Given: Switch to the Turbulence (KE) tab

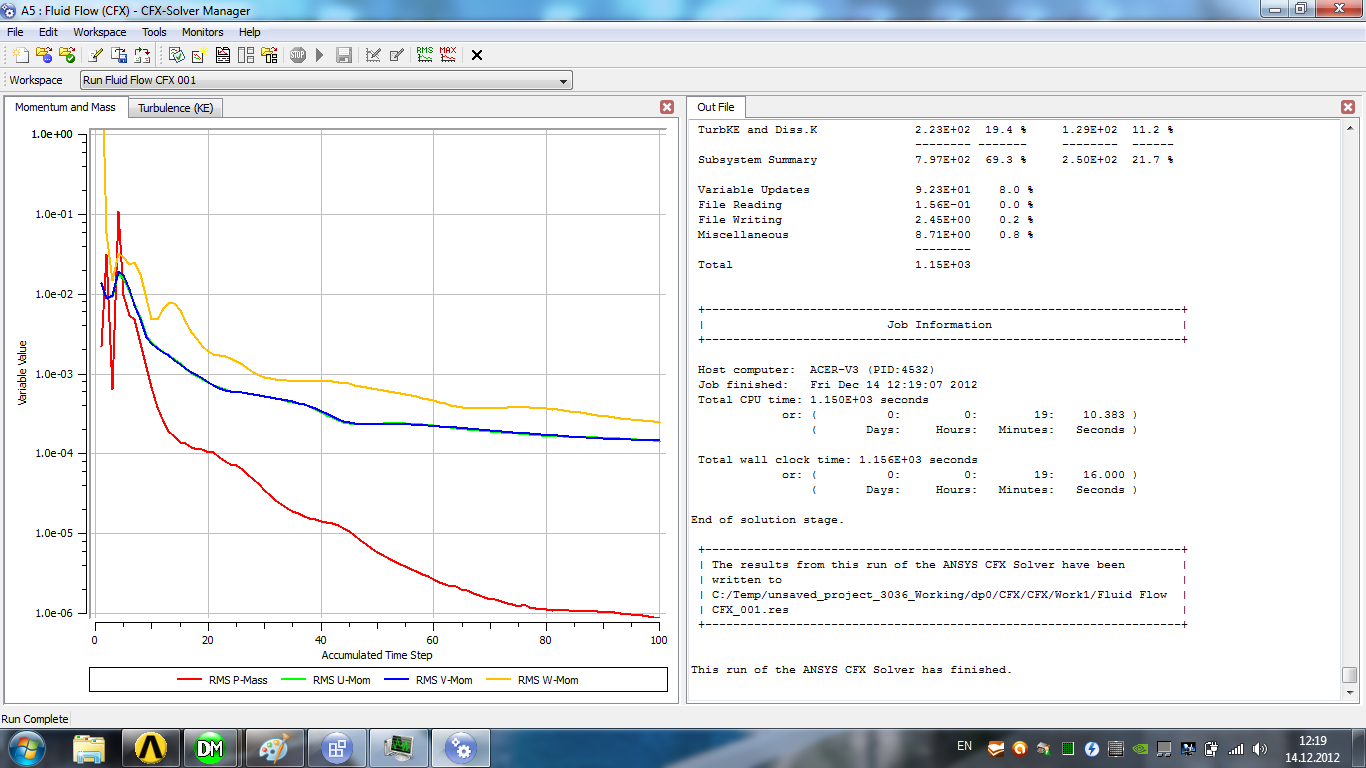Looking at the screenshot, I should coord(176,108).
